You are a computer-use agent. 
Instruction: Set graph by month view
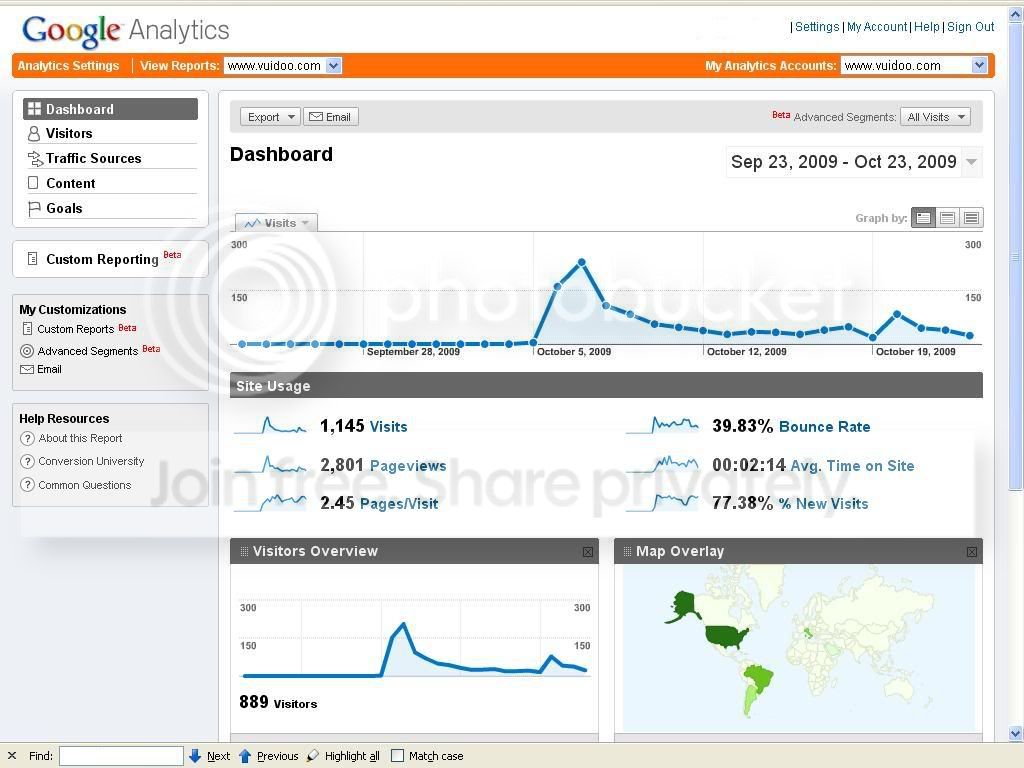coord(972,218)
